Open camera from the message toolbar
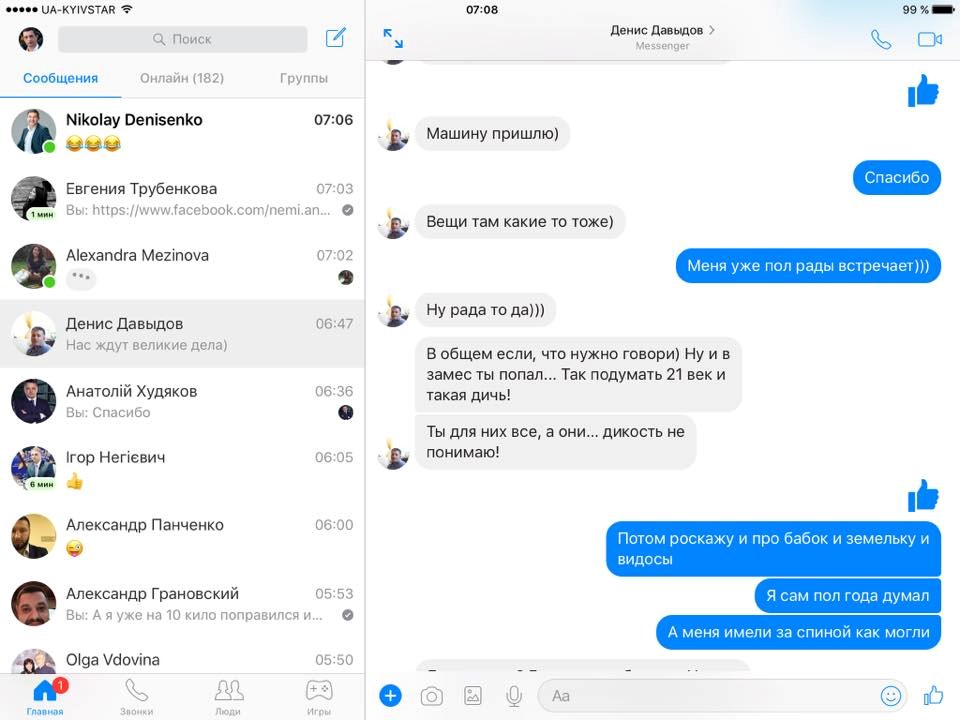The width and height of the screenshot is (960, 720). tap(431, 696)
